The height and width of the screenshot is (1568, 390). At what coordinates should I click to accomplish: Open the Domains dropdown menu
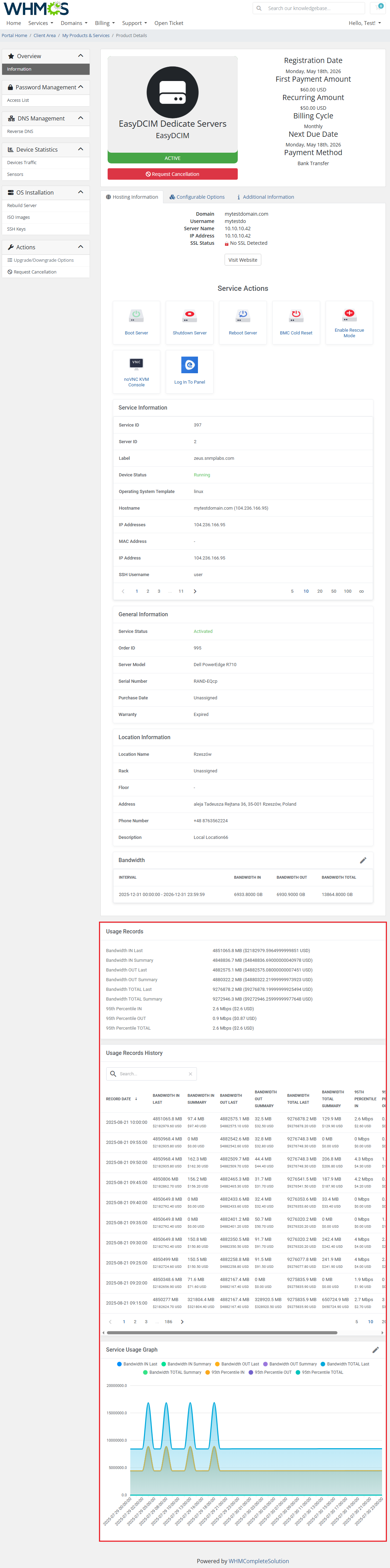tap(74, 23)
